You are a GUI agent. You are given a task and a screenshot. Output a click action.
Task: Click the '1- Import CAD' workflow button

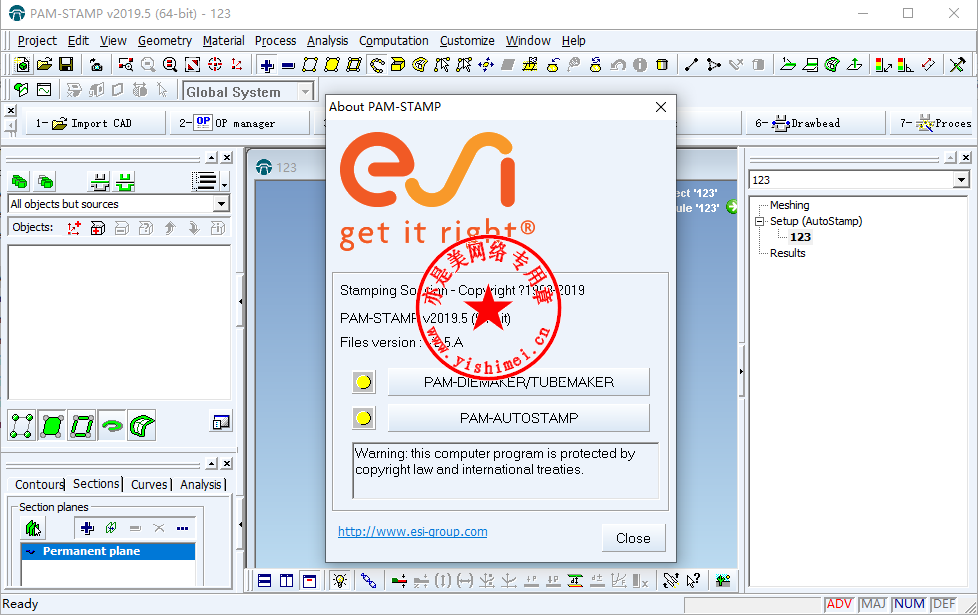[x=96, y=123]
